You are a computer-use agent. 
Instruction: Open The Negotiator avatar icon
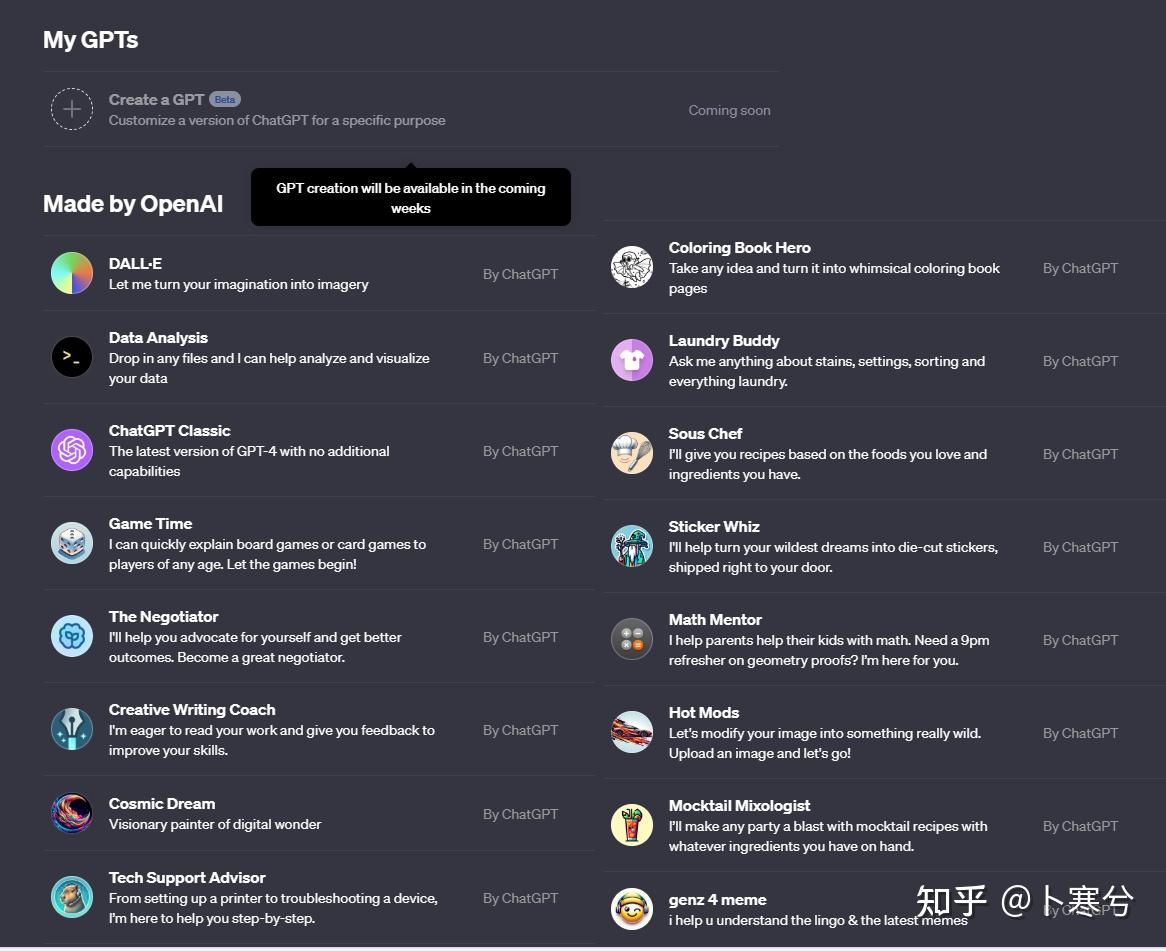coord(72,636)
